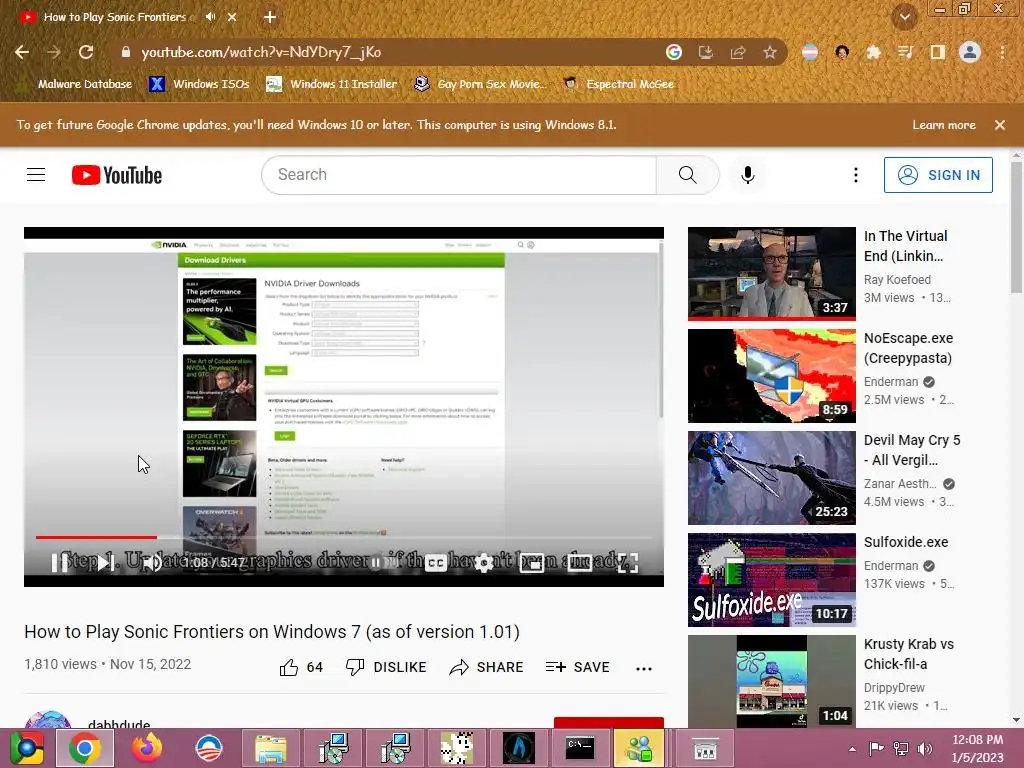The image size is (1024, 768).
Task: Seek on the red video progress bar
Action: point(344,537)
